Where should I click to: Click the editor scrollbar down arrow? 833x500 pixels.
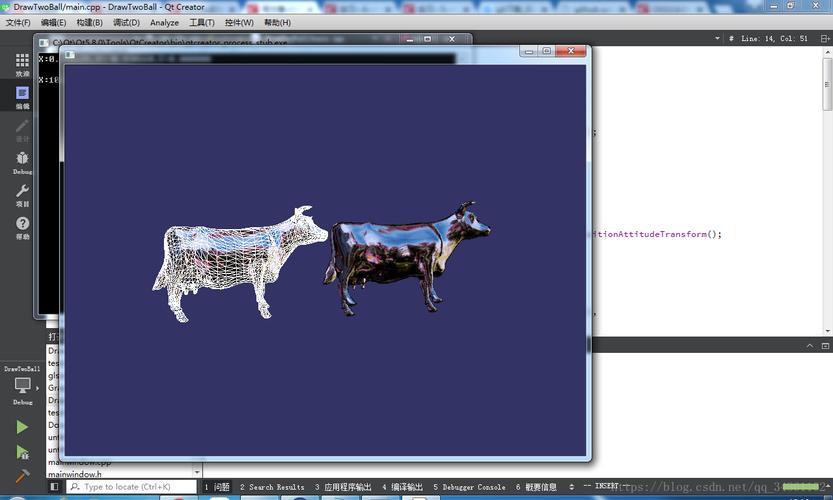click(x=827, y=330)
